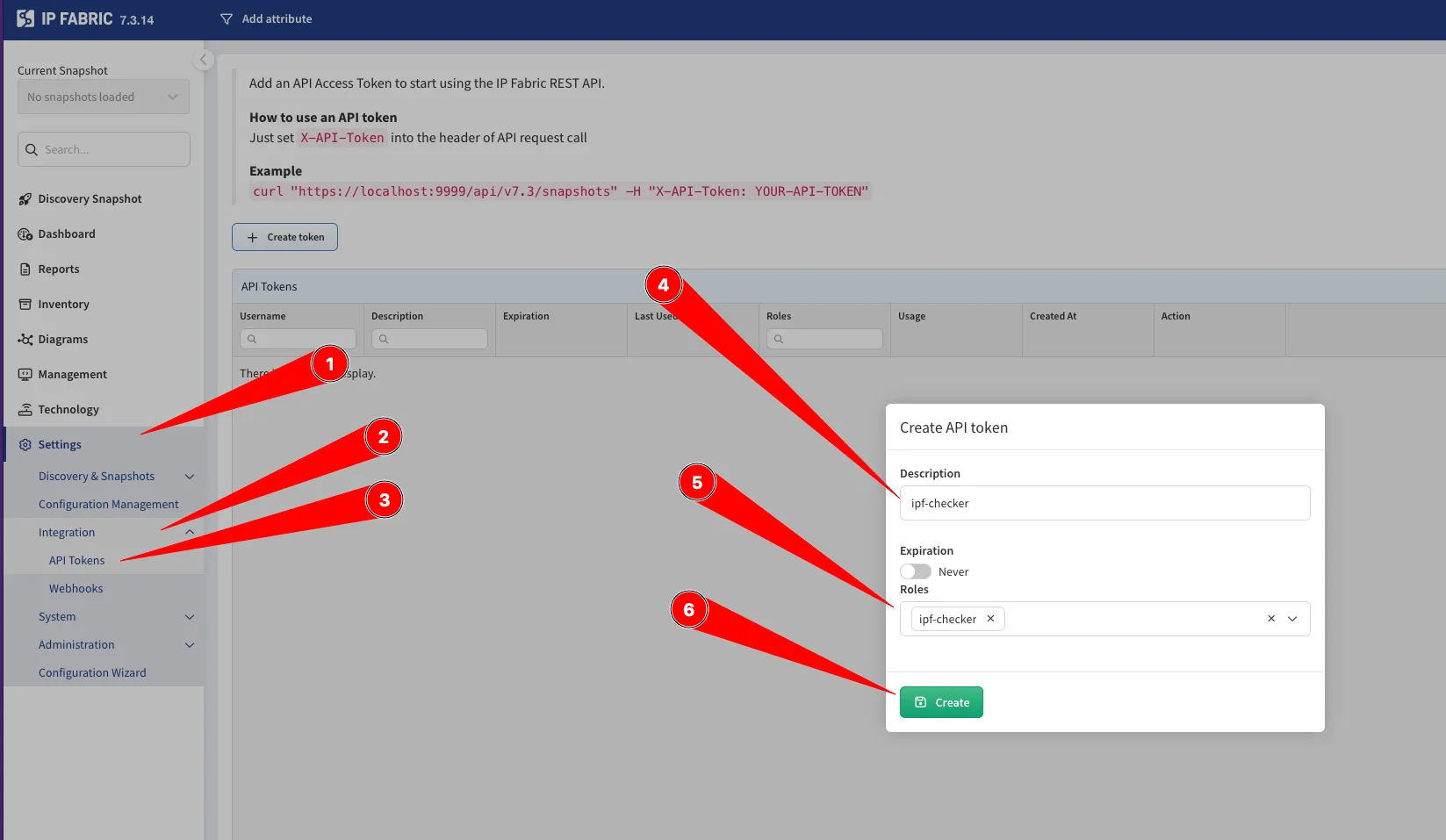Click the IP Fabric logo icon
The width and height of the screenshot is (1446, 840).
coord(25,18)
